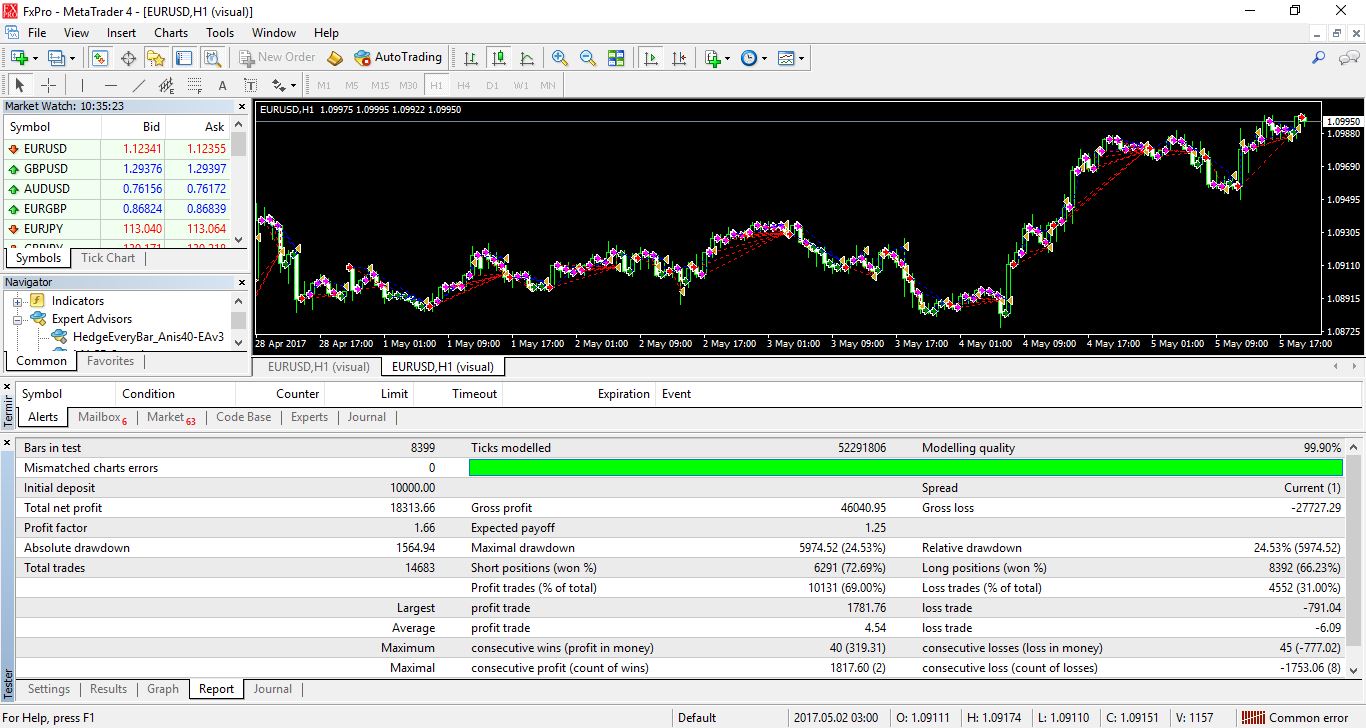Open the dropdown arrow beside New Chart icon
This screenshot has width=1366, height=728.
[36, 58]
